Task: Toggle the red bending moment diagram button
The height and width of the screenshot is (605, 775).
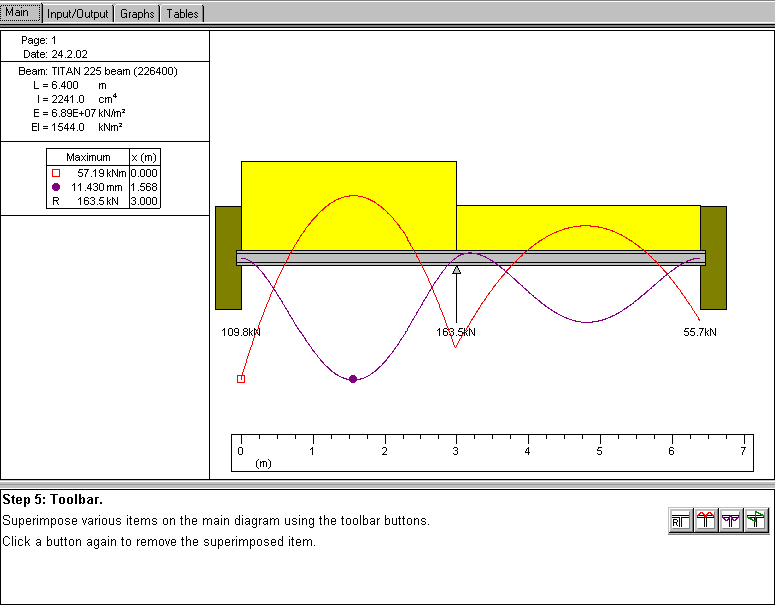Action: pyautogui.click(x=706, y=520)
